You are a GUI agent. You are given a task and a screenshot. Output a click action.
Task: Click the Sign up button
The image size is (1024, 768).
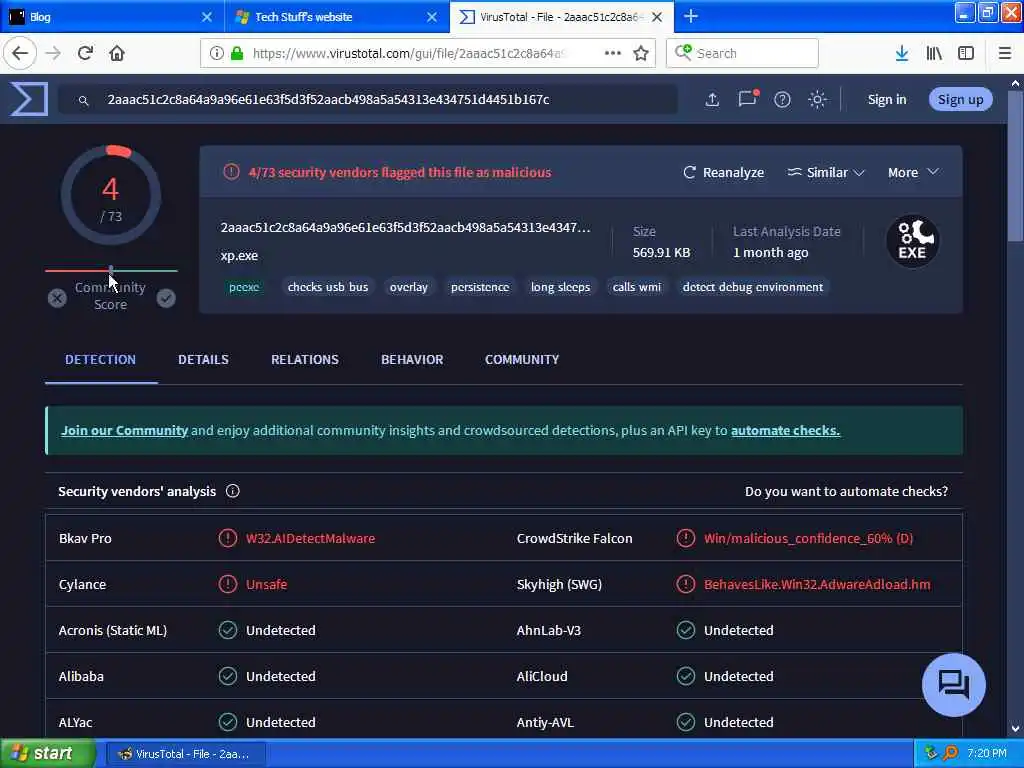[x=960, y=99]
